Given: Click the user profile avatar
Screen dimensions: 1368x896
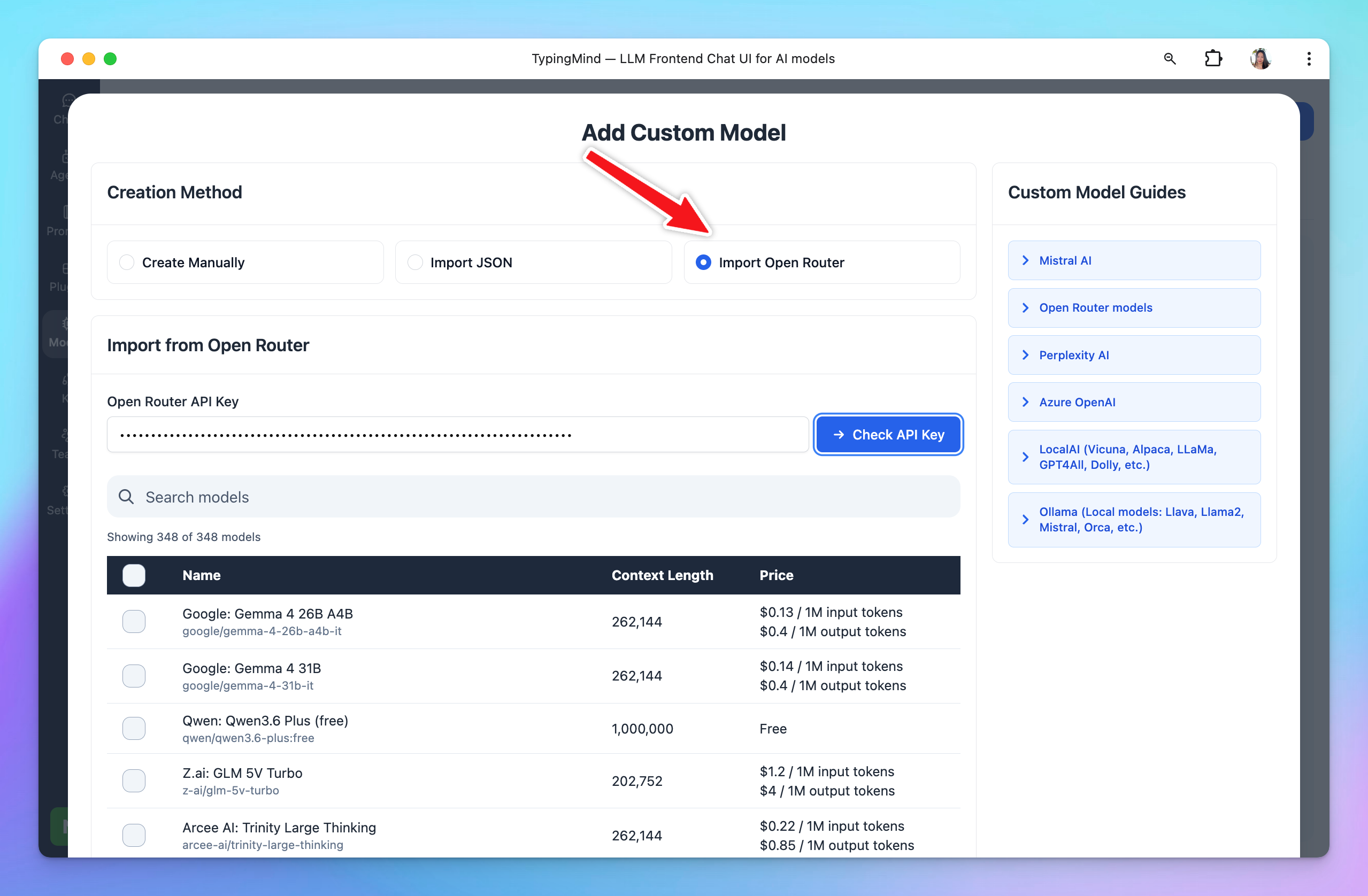Looking at the screenshot, I should pyautogui.click(x=1260, y=59).
